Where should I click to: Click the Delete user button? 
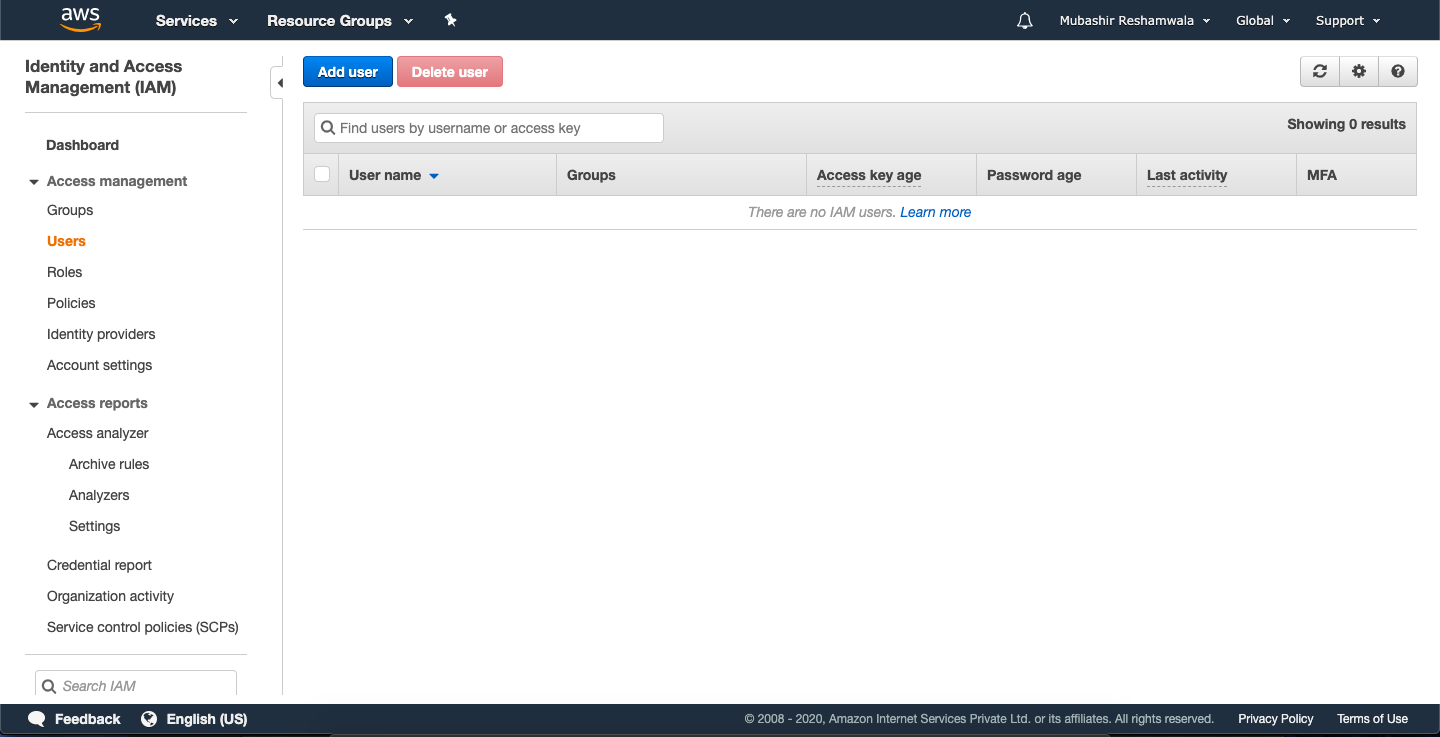coord(450,72)
